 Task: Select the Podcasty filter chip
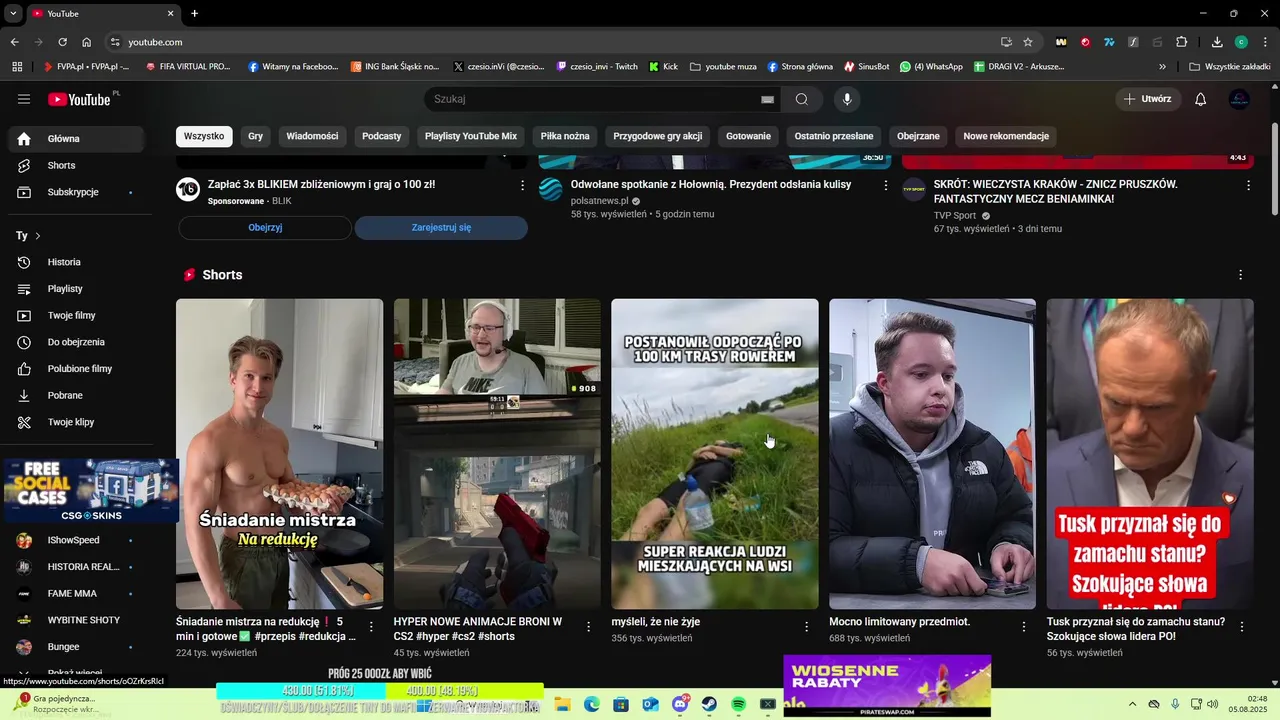click(382, 136)
